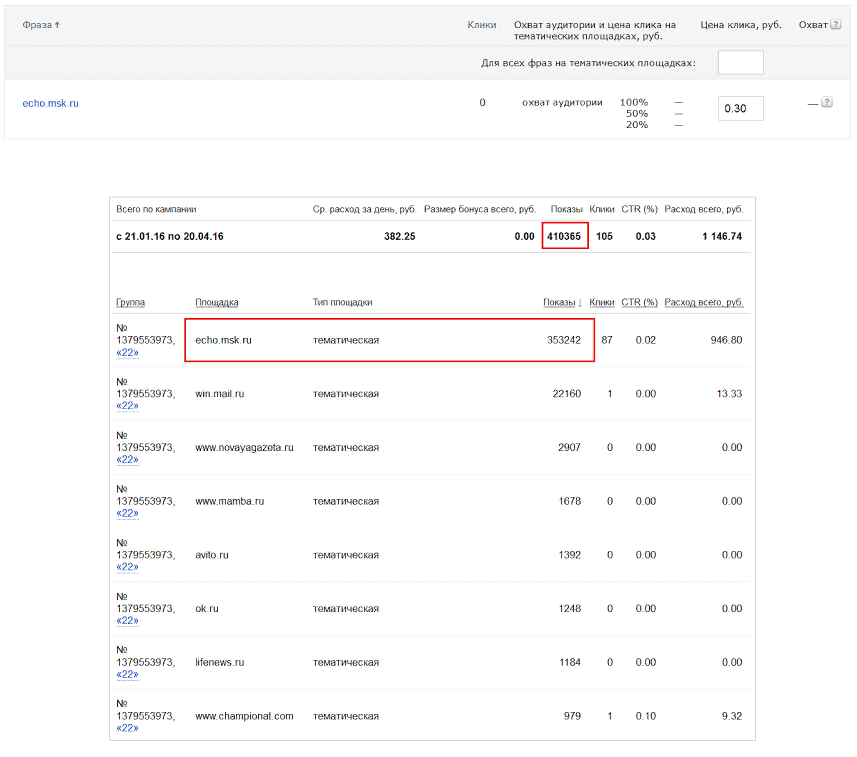
Task: Open «22» group link in avito.ru row
Action: (x=127, y=567)
